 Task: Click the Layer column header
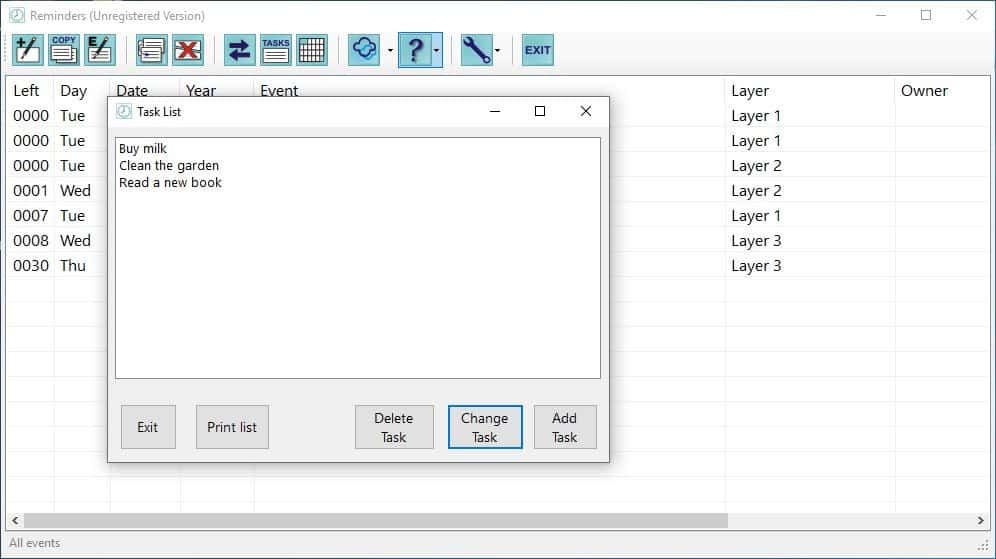pos(750,91)
